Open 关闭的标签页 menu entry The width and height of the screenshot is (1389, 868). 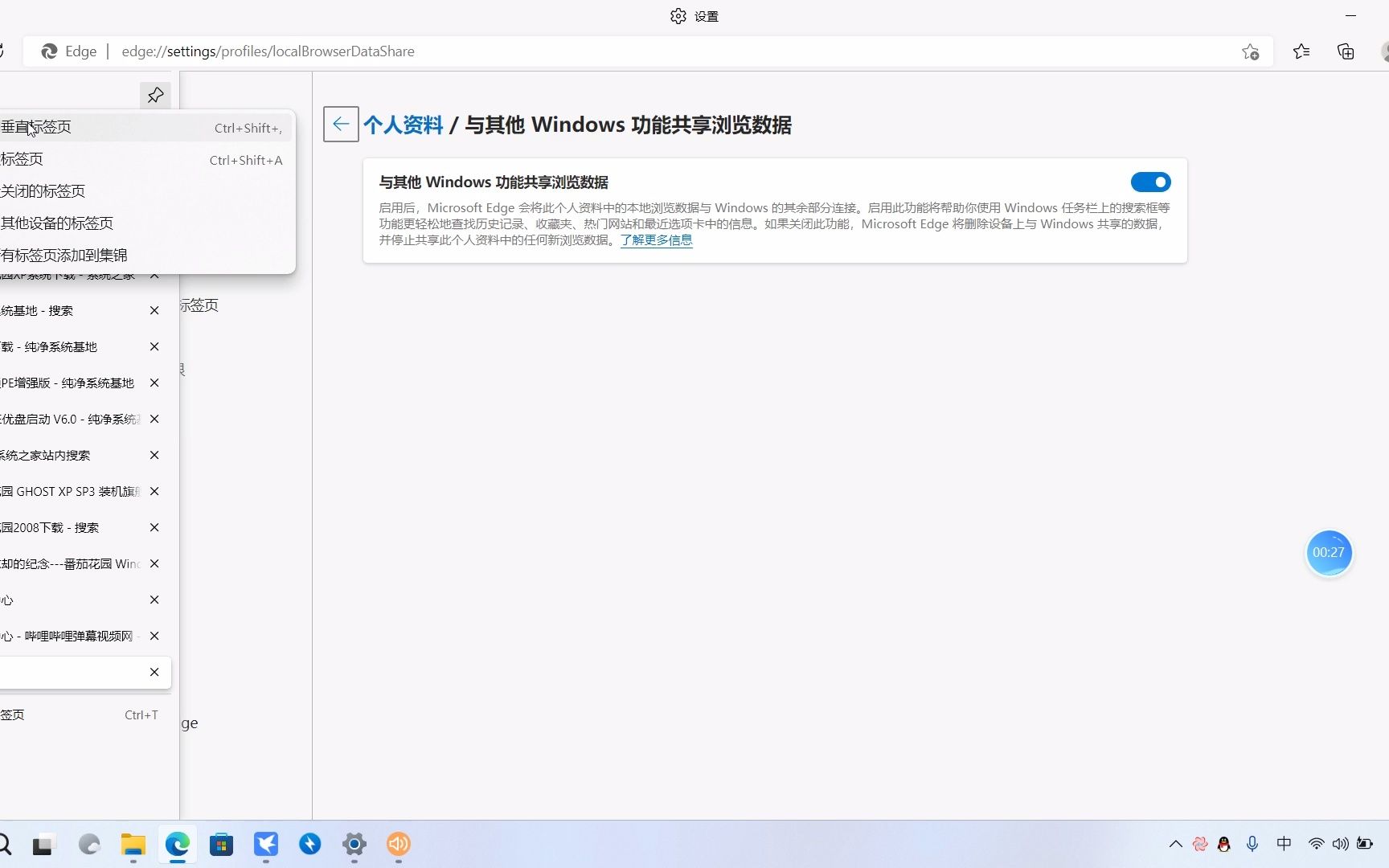tap(145, 191)
